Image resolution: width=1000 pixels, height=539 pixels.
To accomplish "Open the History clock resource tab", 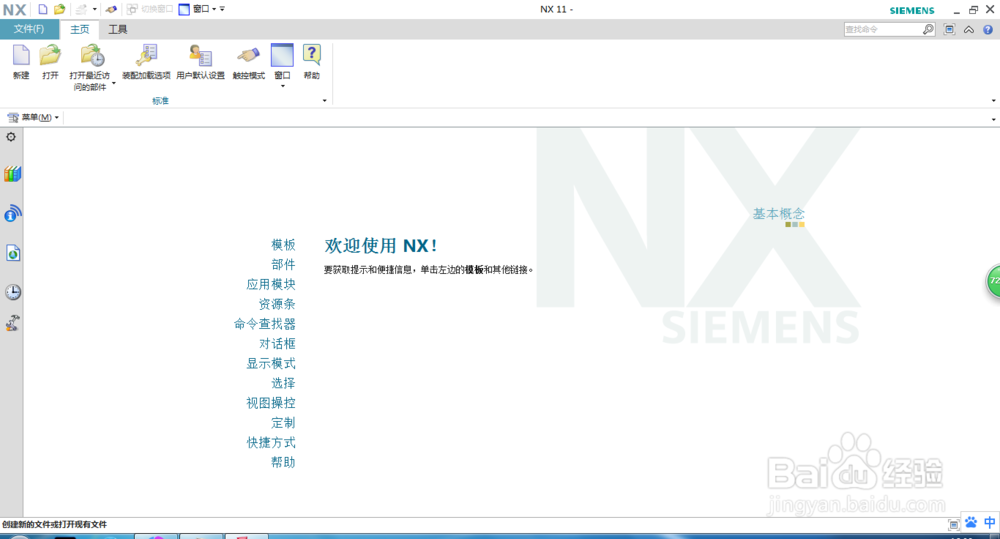I will click(13, 292).
